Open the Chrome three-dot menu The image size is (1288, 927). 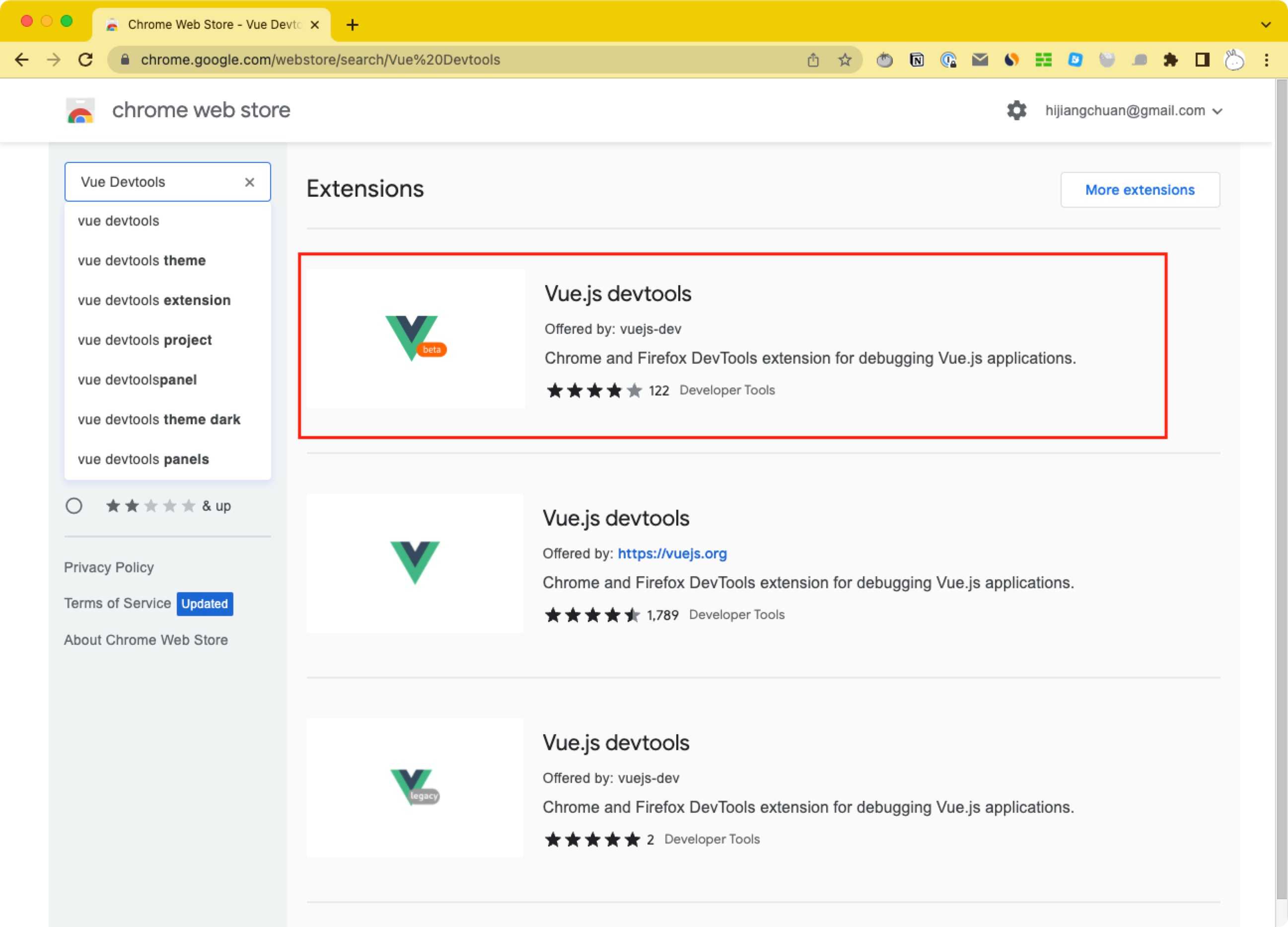[x=1267, y=60]
